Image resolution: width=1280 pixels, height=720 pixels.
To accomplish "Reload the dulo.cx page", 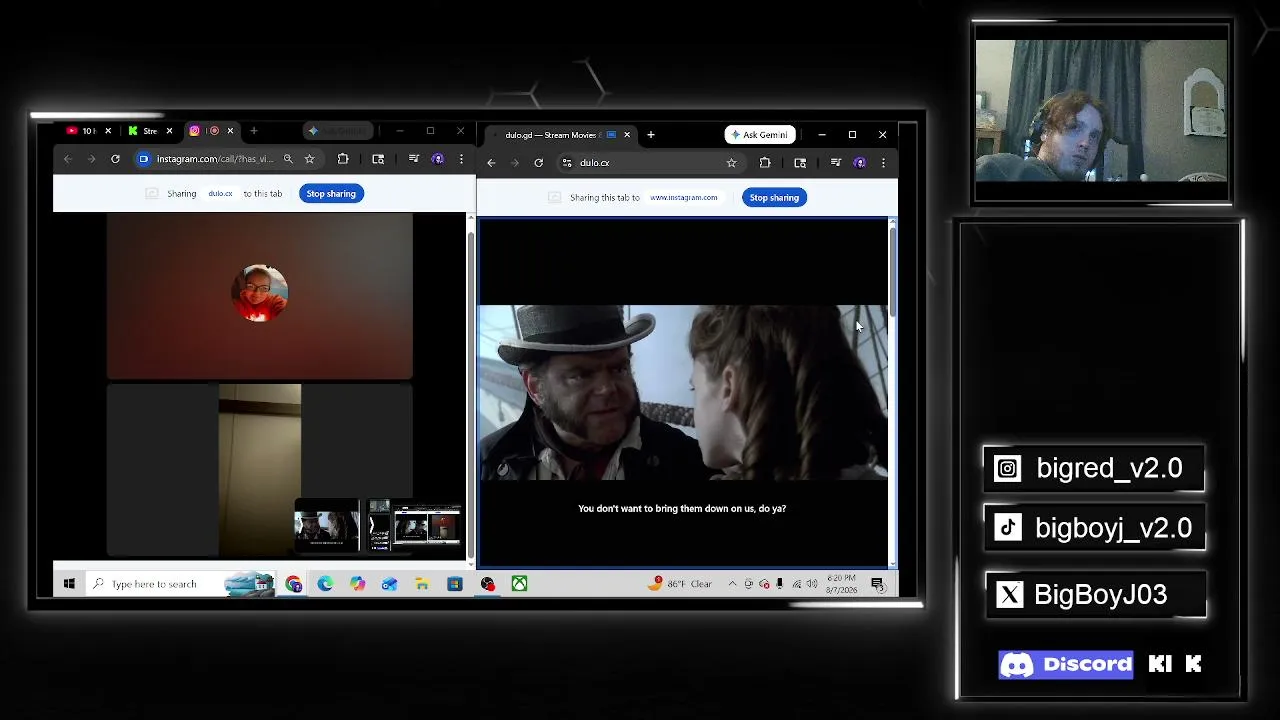I will (539, 163).
